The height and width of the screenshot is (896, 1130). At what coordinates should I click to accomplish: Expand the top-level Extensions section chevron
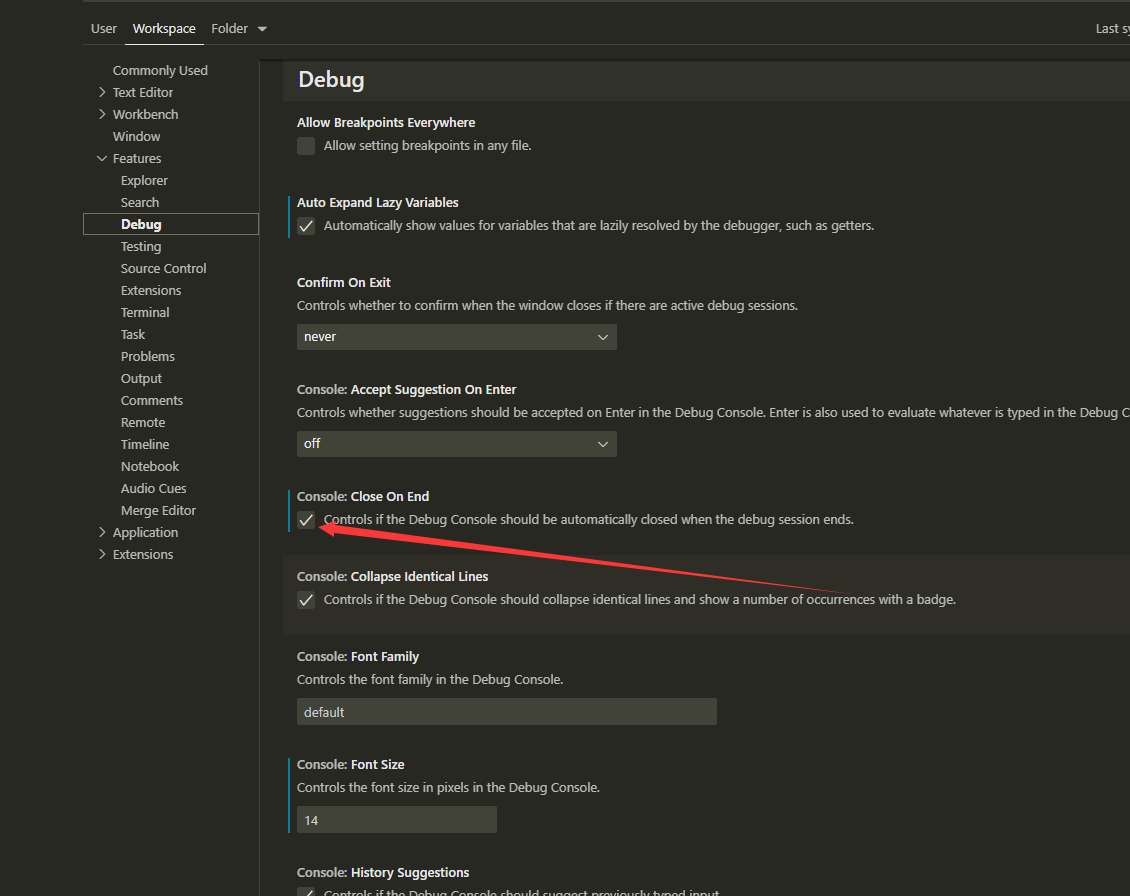coord(102,554)
